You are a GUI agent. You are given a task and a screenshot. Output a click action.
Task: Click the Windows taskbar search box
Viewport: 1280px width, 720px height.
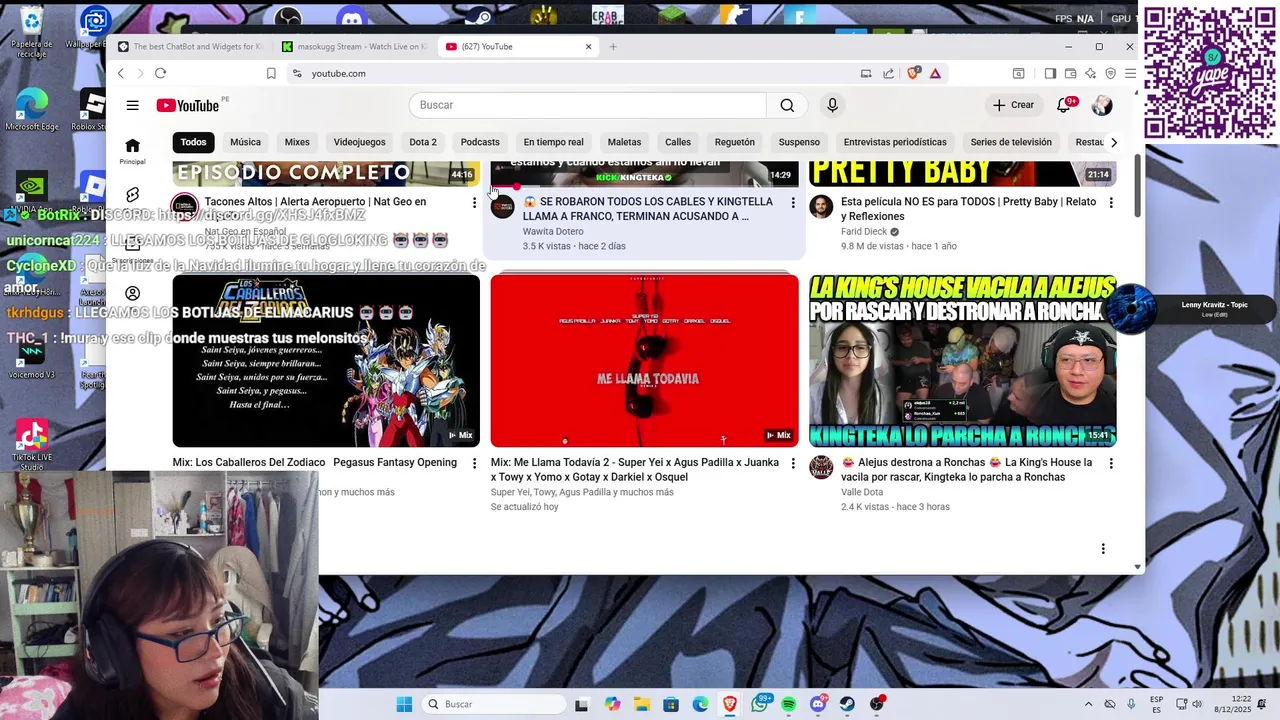[x=493, y=704]
